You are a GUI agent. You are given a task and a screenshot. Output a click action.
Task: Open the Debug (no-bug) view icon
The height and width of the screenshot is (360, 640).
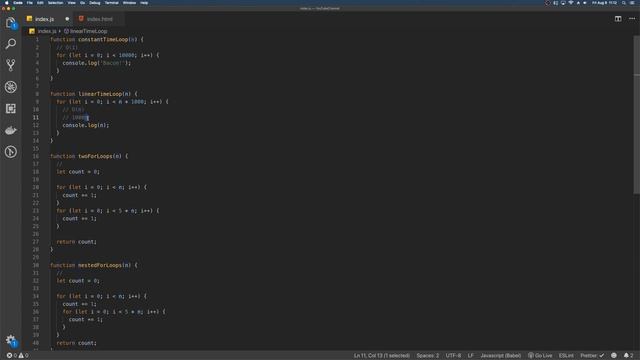click(x=11, y=87)
